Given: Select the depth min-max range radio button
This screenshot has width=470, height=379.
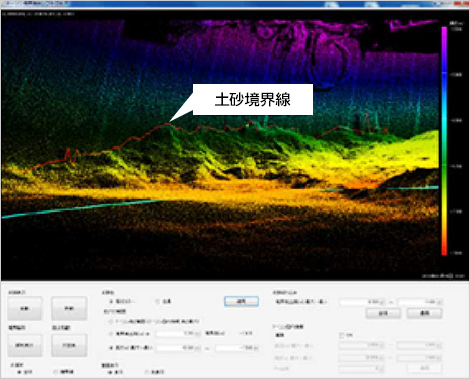Looking at the screenshot, I should (x=111, y=348).
